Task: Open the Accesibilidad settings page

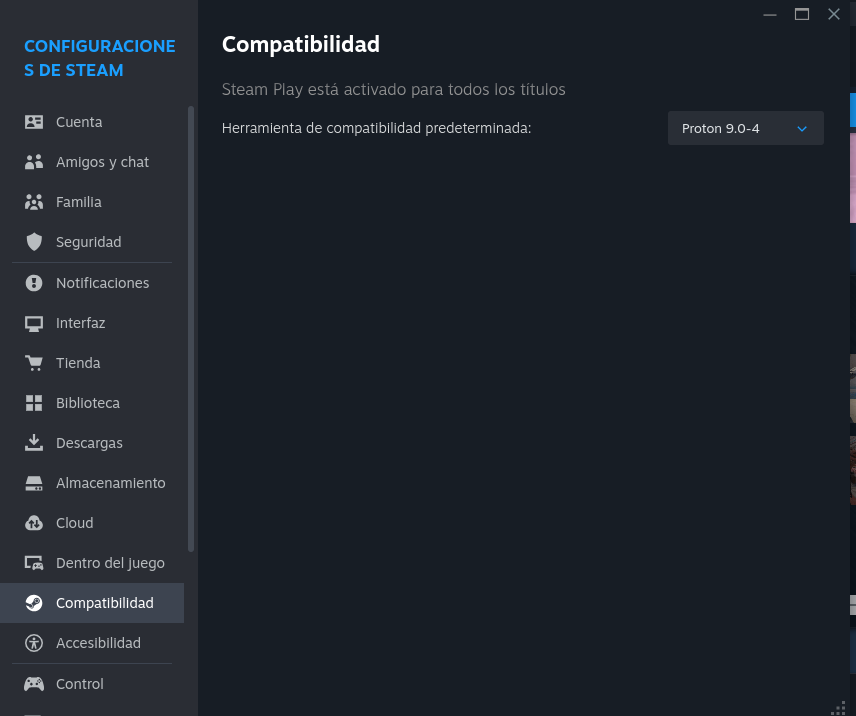Action: 98,643
